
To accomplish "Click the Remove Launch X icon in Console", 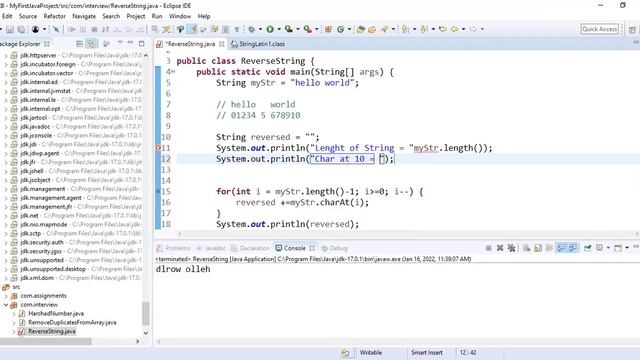I will coord(500,248).
